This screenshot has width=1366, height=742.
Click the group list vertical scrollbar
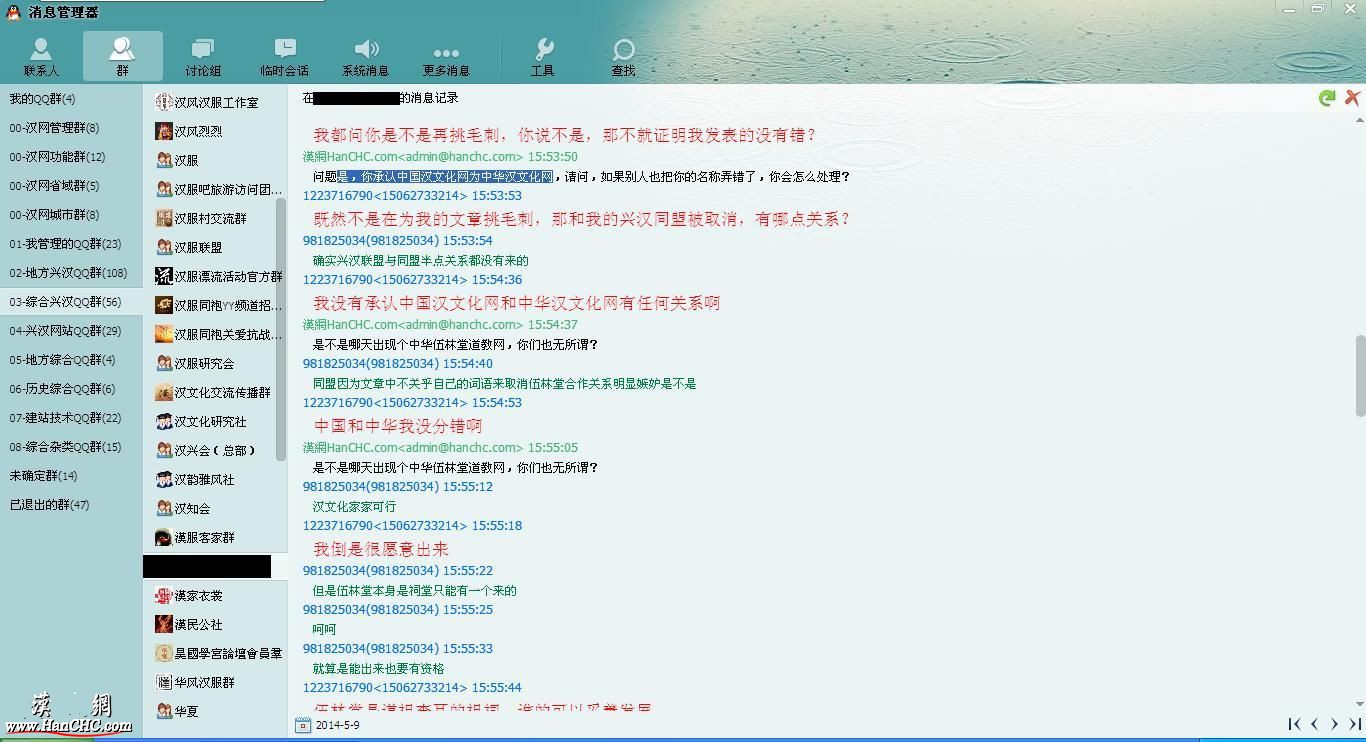[x=281, y=330]
